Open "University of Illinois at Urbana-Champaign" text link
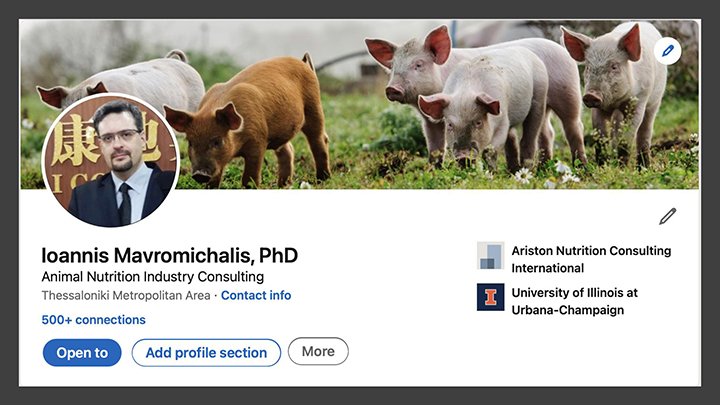The image size is (720, 405). click(x=574, y=301)
